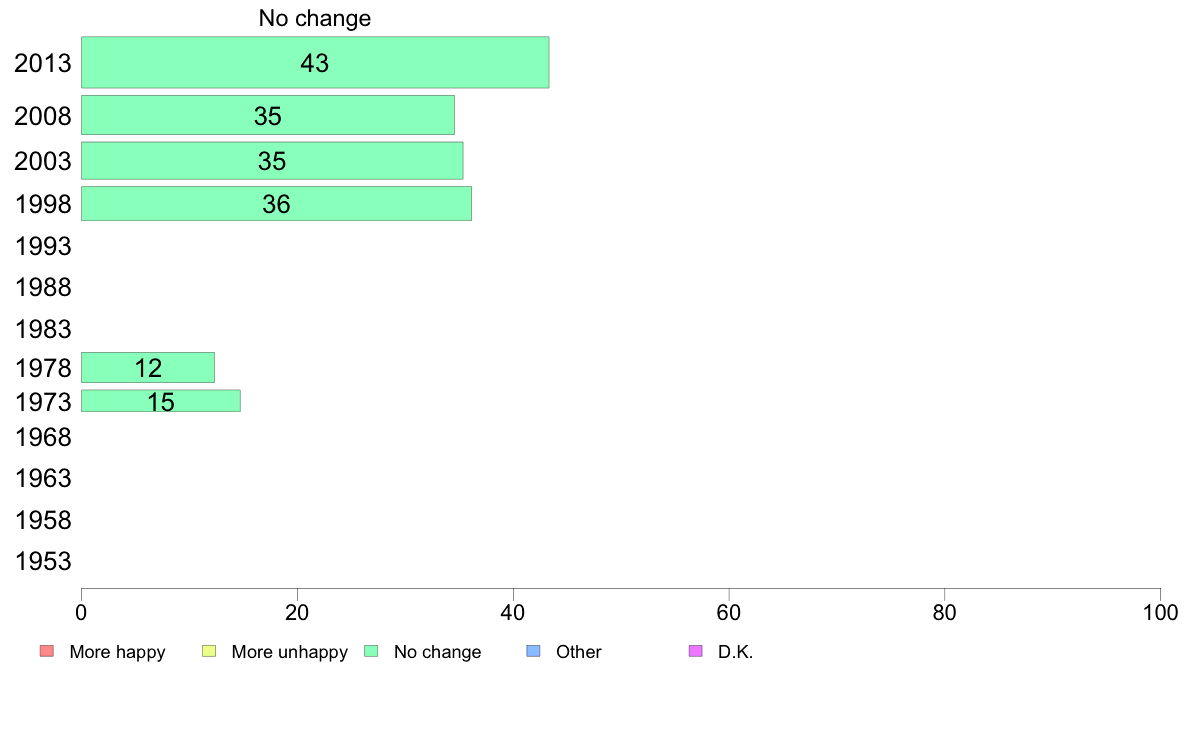
Task: Select the 2003 bar showing 35
Action: (272, 161)
